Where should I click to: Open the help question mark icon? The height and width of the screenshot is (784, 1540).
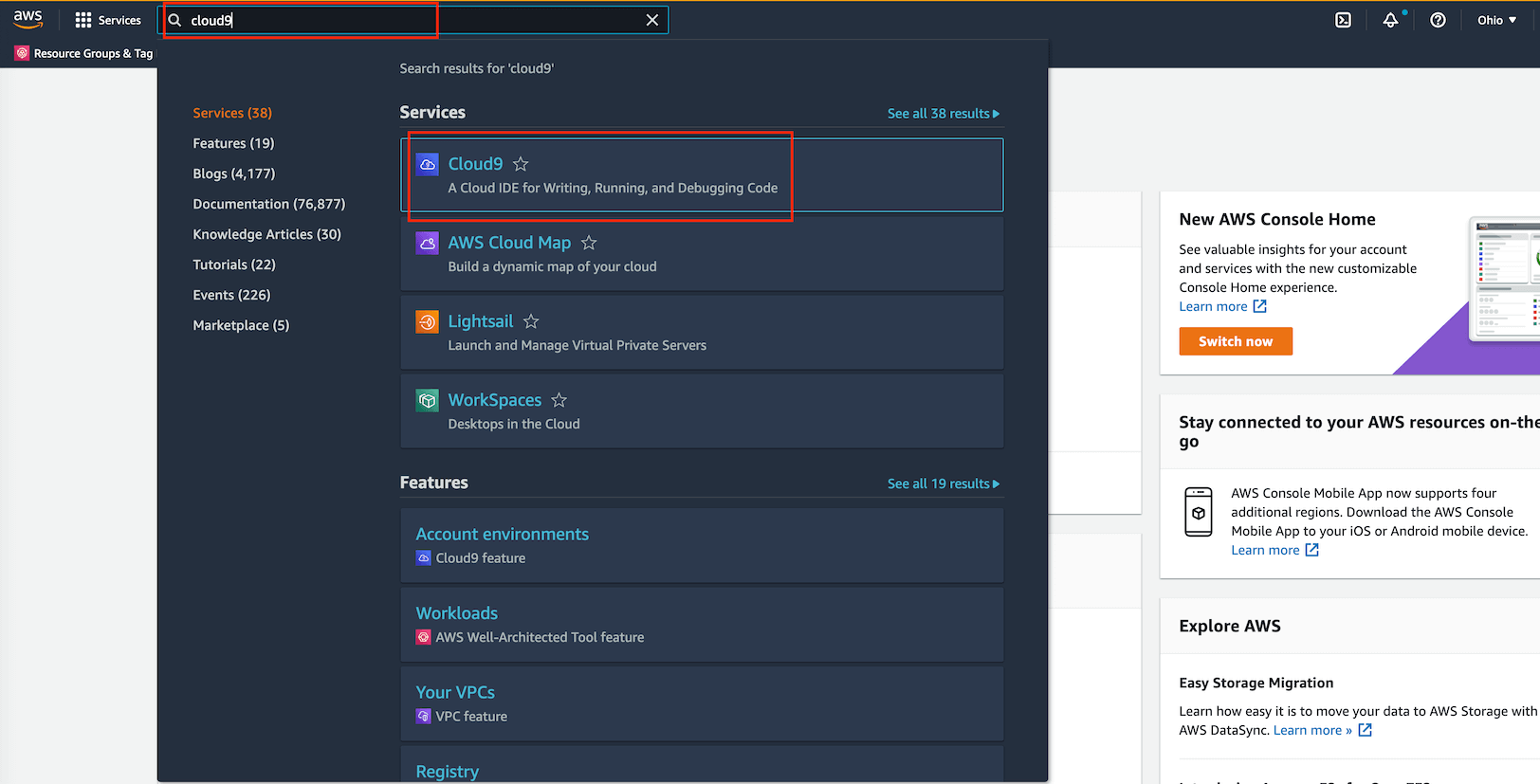pos(1438,20)
